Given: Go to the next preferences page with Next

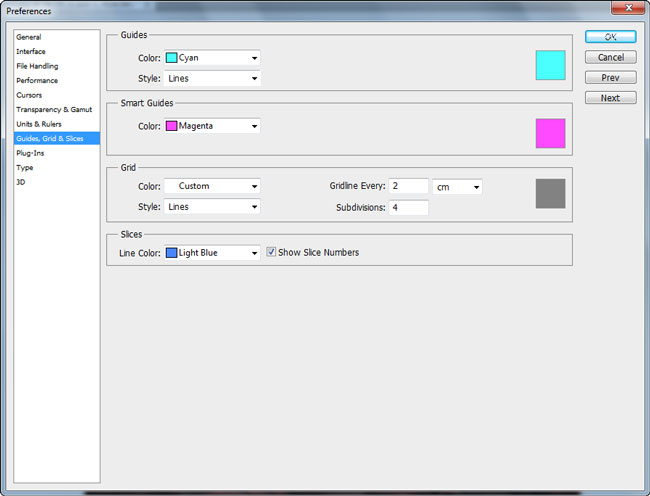Looking at the screenshot, I should coord(610,98).
